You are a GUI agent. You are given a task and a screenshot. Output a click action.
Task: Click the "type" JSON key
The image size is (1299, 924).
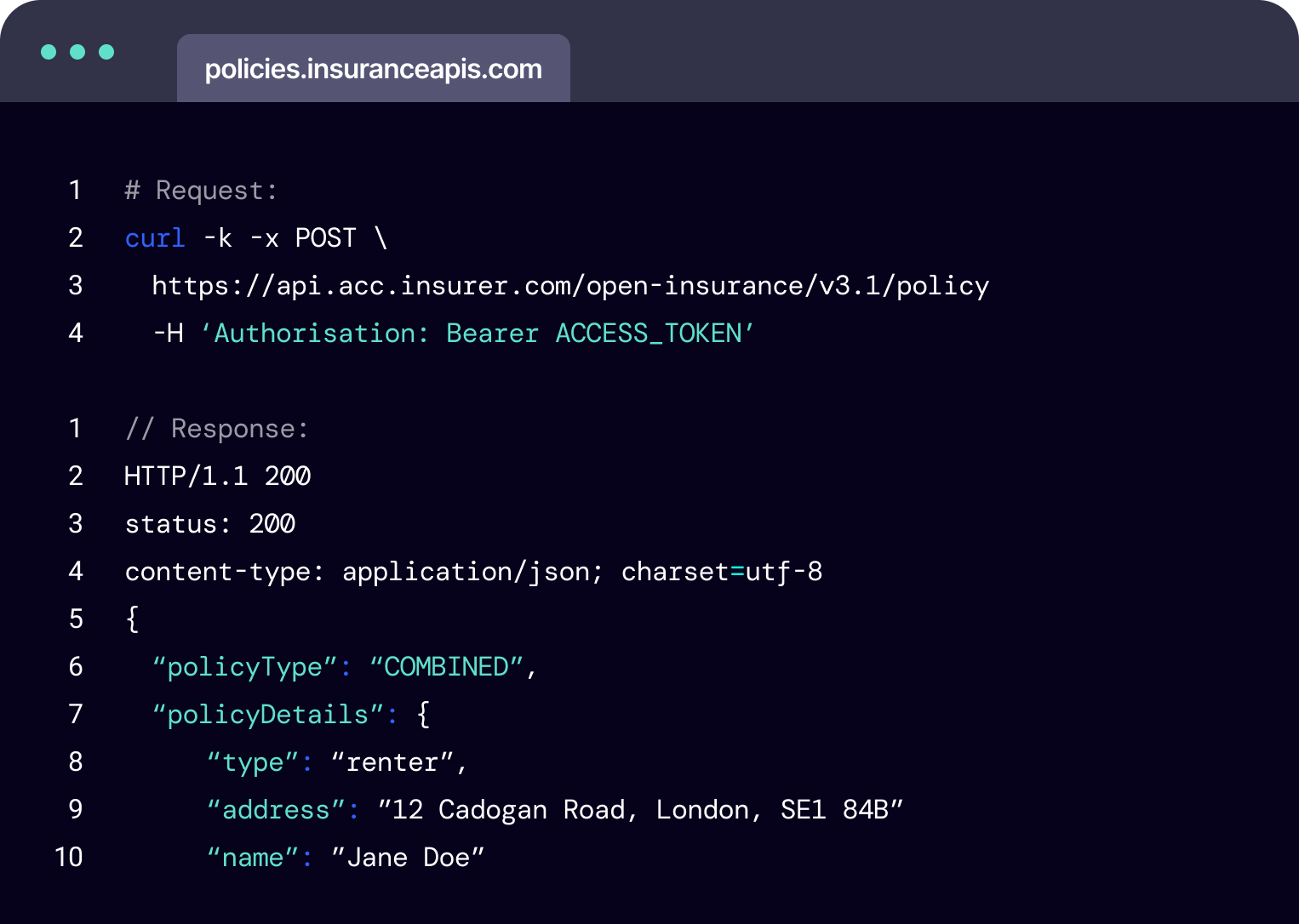[x=253, y=762]
